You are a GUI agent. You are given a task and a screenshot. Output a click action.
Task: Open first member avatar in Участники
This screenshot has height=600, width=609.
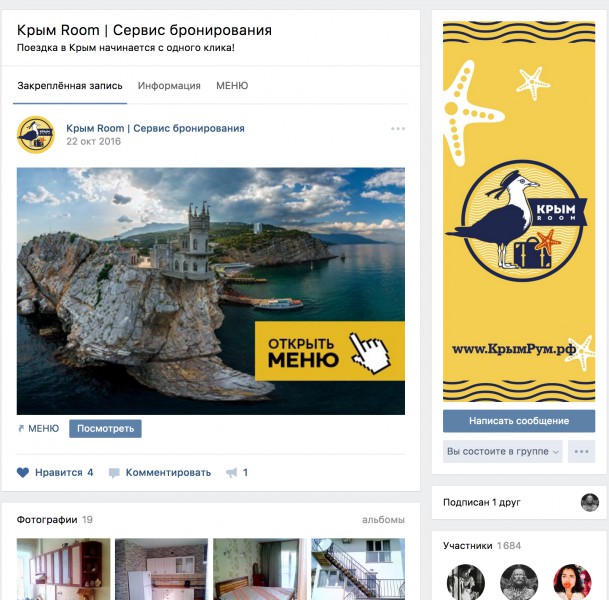click(466, 582)
